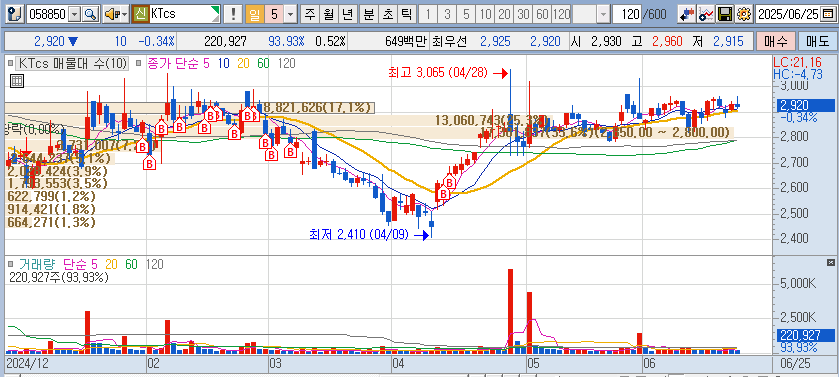Click the small square marker before KTcs 매물대 수(10)
The image size is (839, 377).
point(10,64)
